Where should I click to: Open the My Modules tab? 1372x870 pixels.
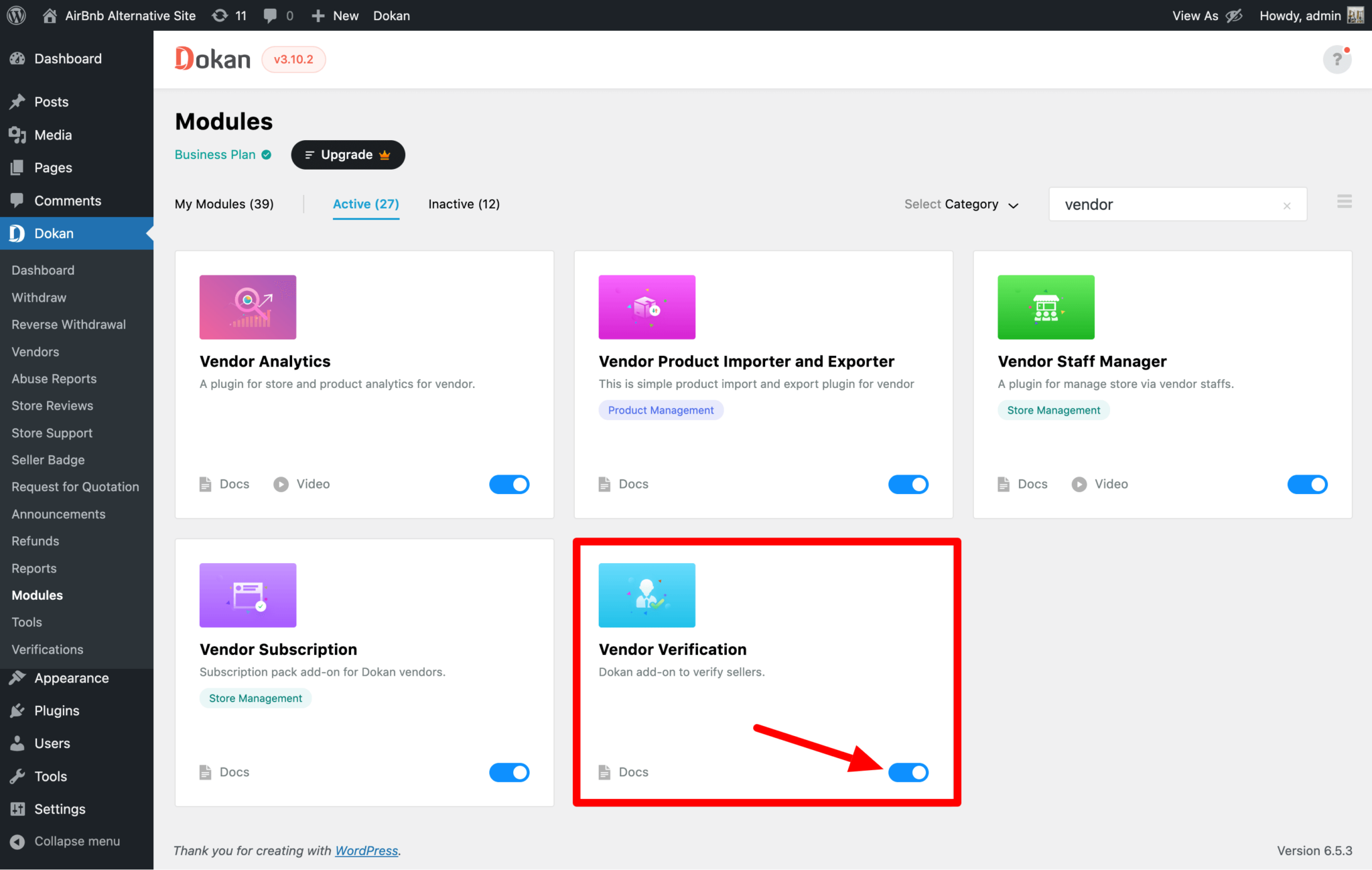pos(224,204)
